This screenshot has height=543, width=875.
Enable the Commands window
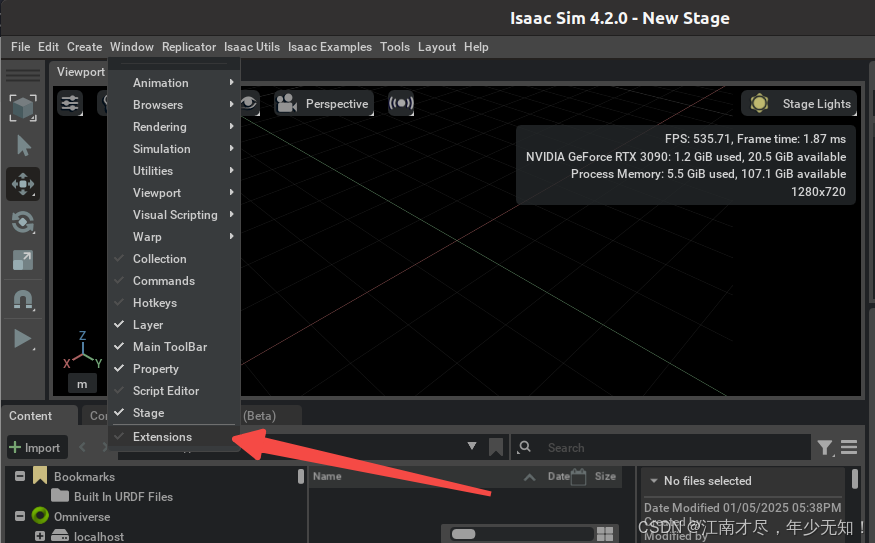tap(174, 281)
